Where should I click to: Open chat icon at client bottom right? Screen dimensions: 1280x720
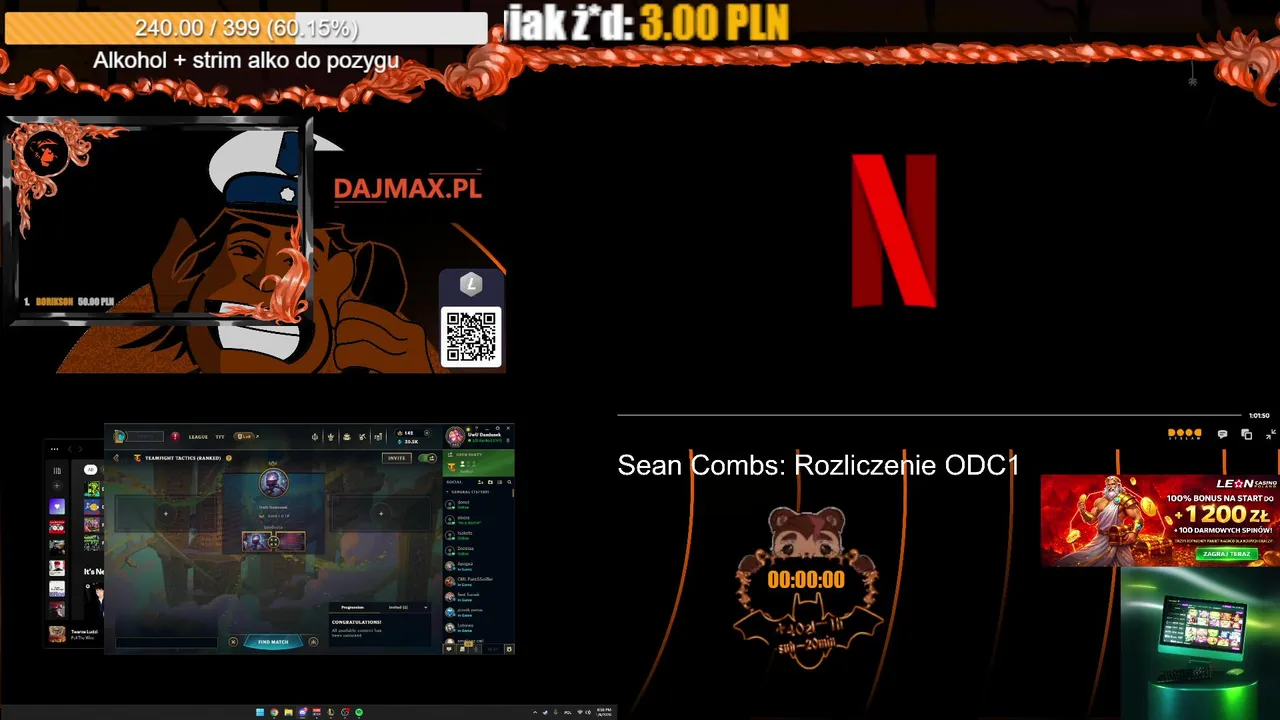pos(449,649)
